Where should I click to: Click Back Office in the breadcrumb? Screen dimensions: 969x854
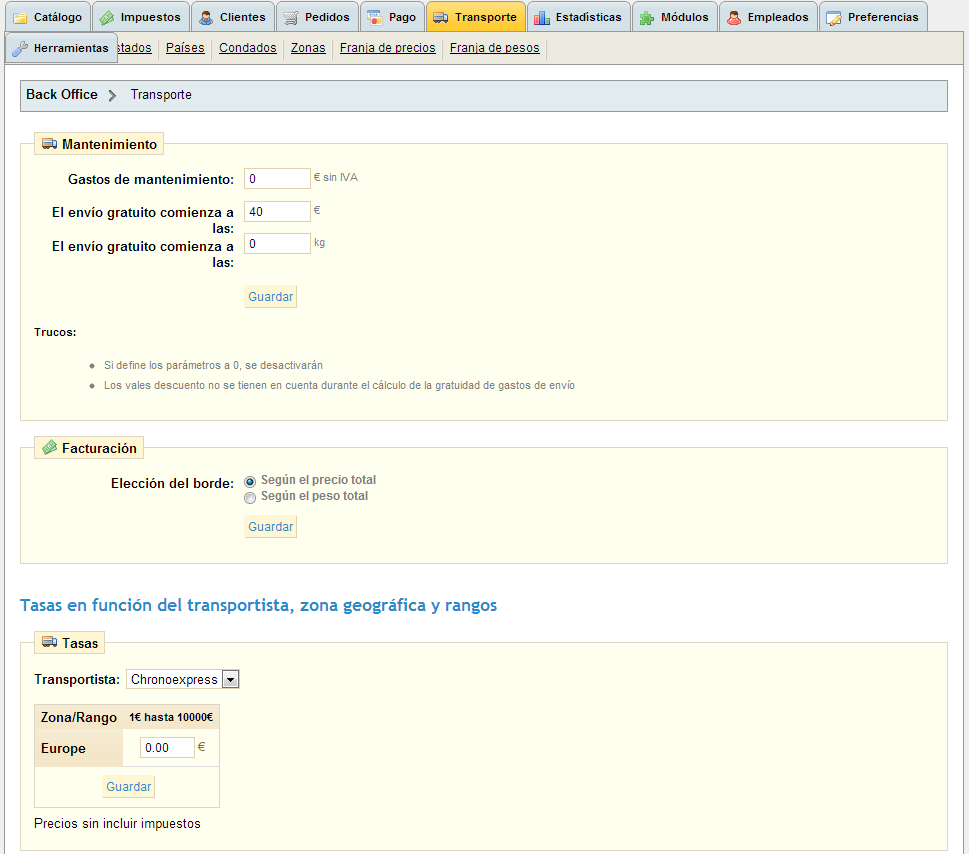tap(62, 95)
